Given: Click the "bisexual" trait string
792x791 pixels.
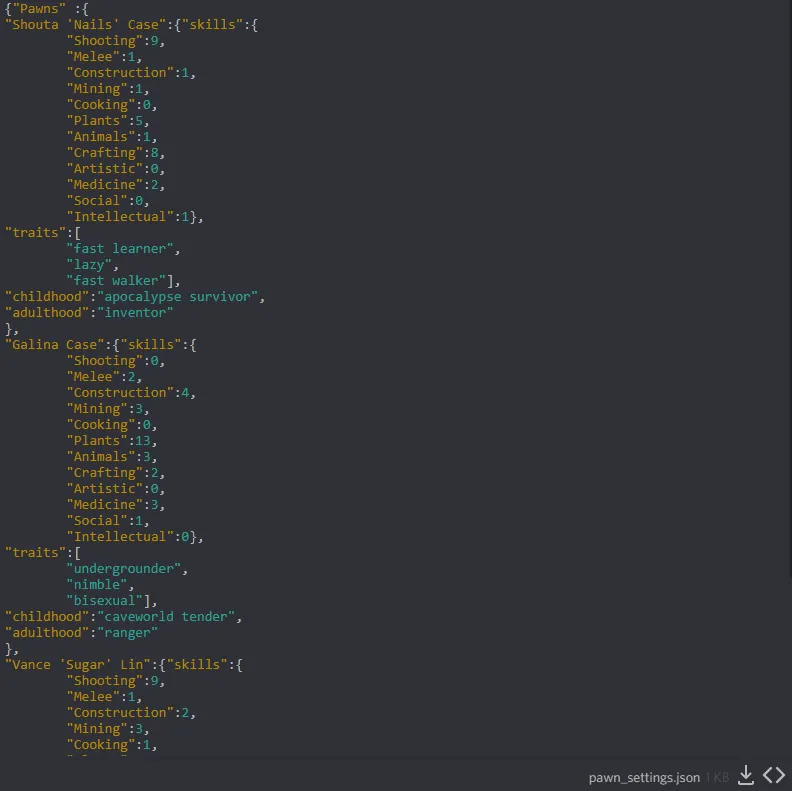Looking at the screenshot, I should pyautogui.click(x=108, y=600).
